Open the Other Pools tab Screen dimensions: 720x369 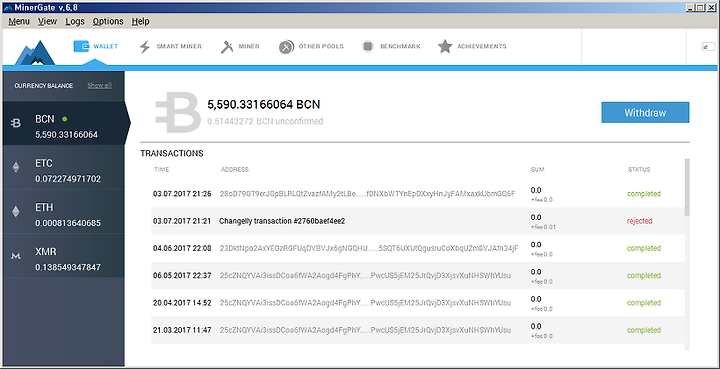[311, 46]
